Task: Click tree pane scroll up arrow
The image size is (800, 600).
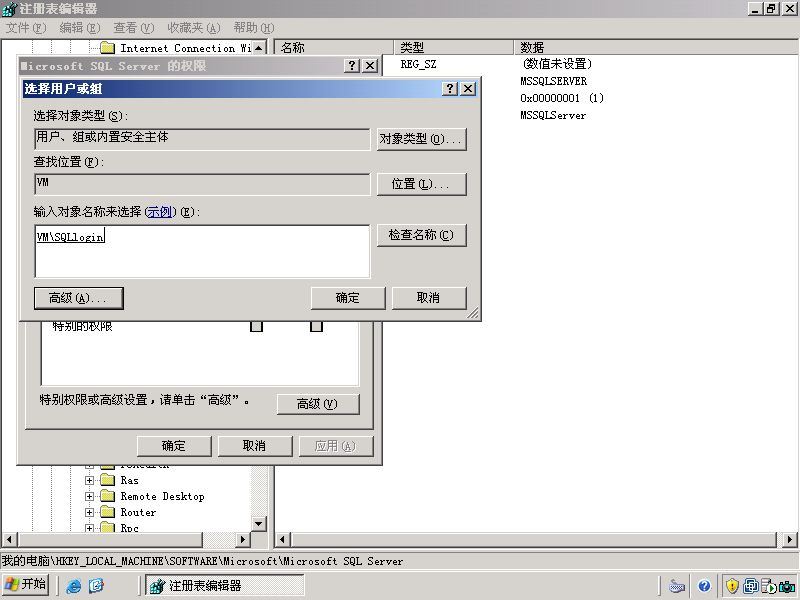Action: tap(259, 48)
